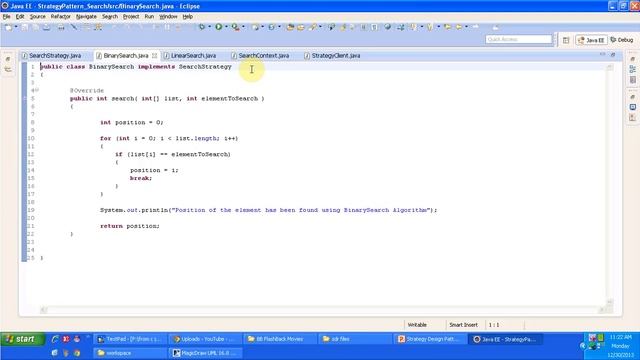Switch to the Java EE perspective
Screen dimensions: 640x360
[591, 40]
